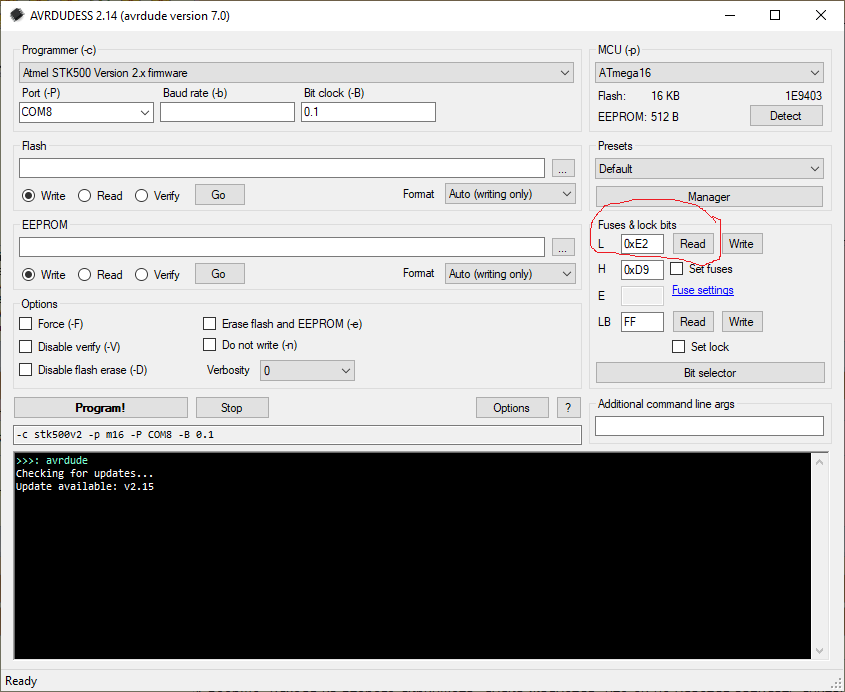Image resolution: width=845 pixels, height=692 pixels.
Task: Browse for a Flash file
Action: point(563,168)
